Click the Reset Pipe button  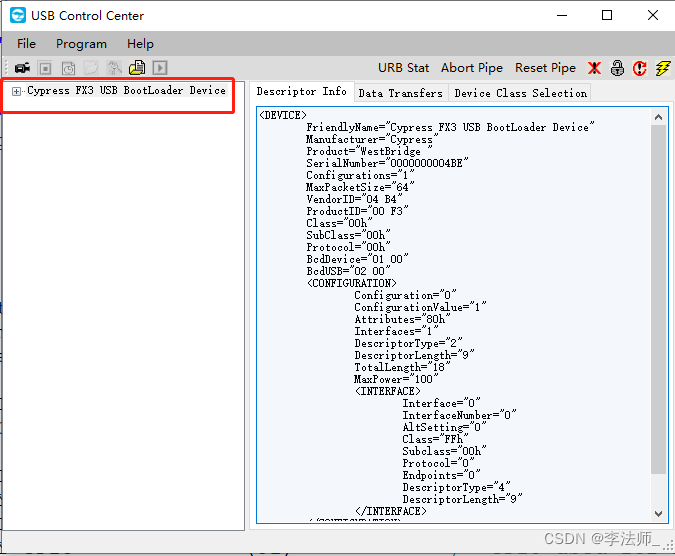545,68
